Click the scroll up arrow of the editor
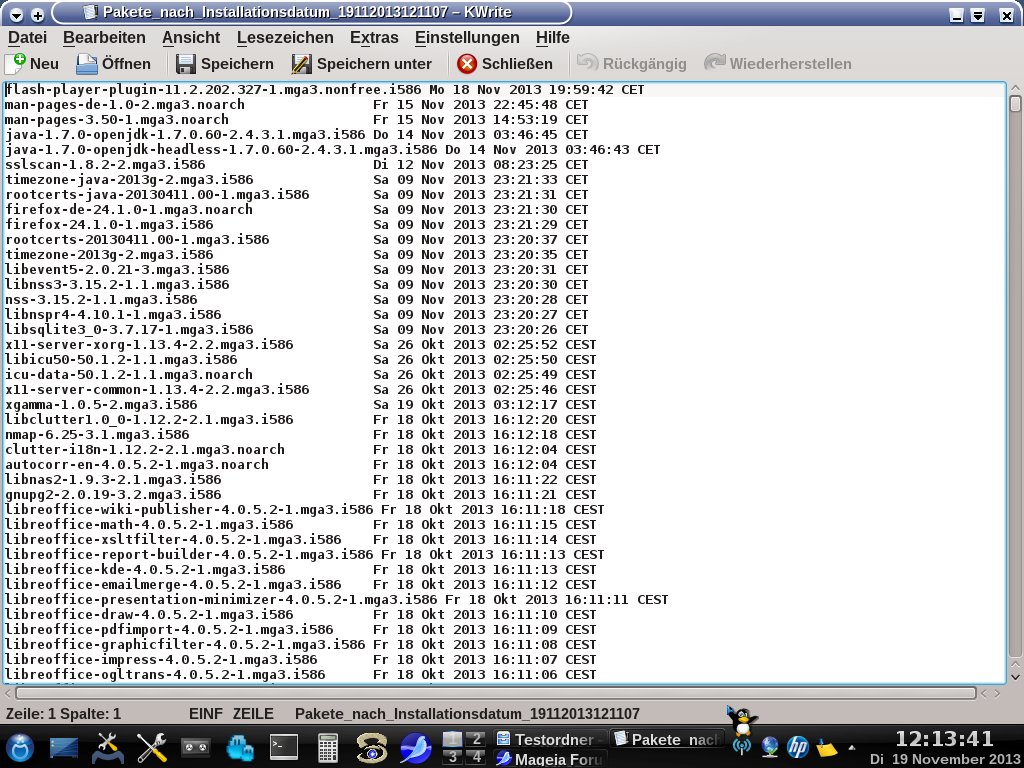The image size is (1024, 768). [x=1015, y=88]
